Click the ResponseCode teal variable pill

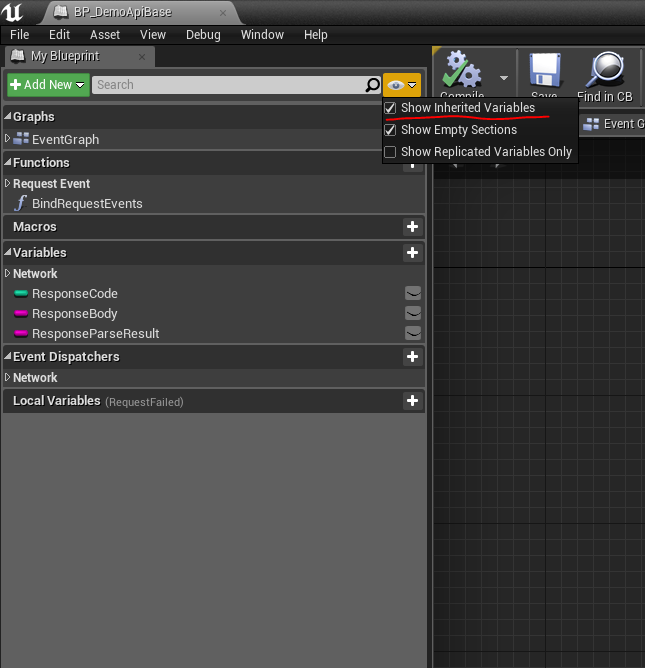coord(21,293)
